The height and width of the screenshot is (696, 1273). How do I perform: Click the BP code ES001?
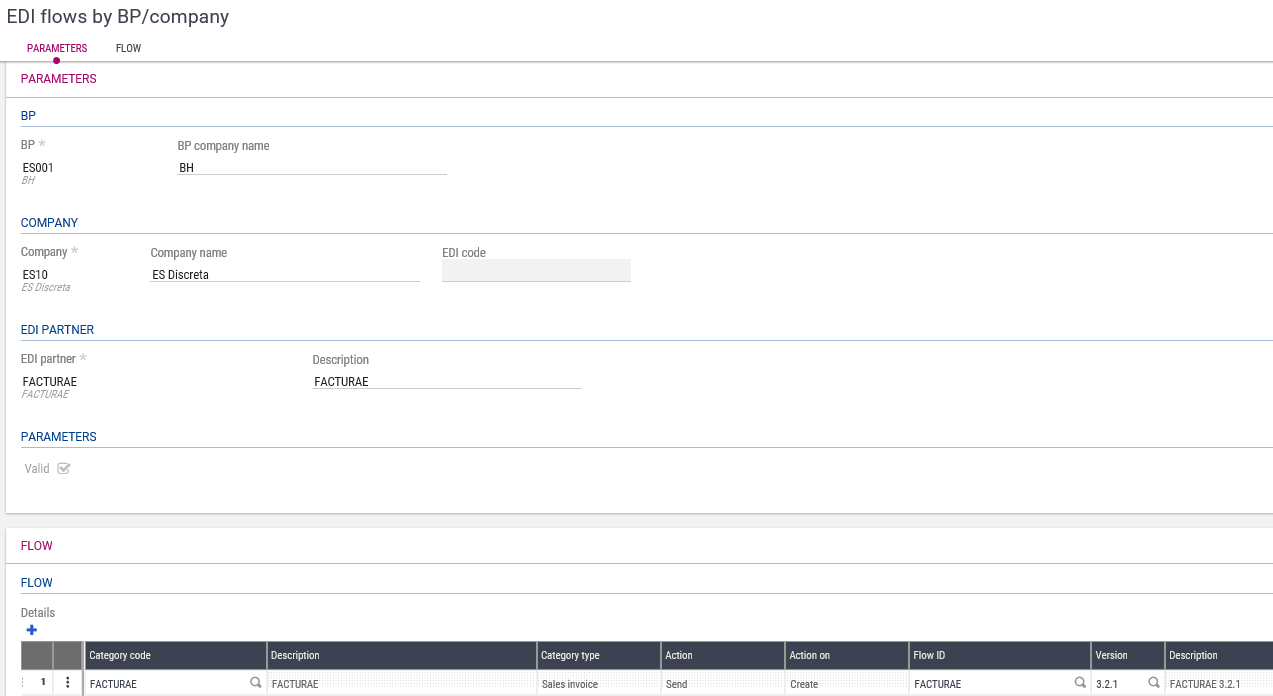tap(39, 168)
